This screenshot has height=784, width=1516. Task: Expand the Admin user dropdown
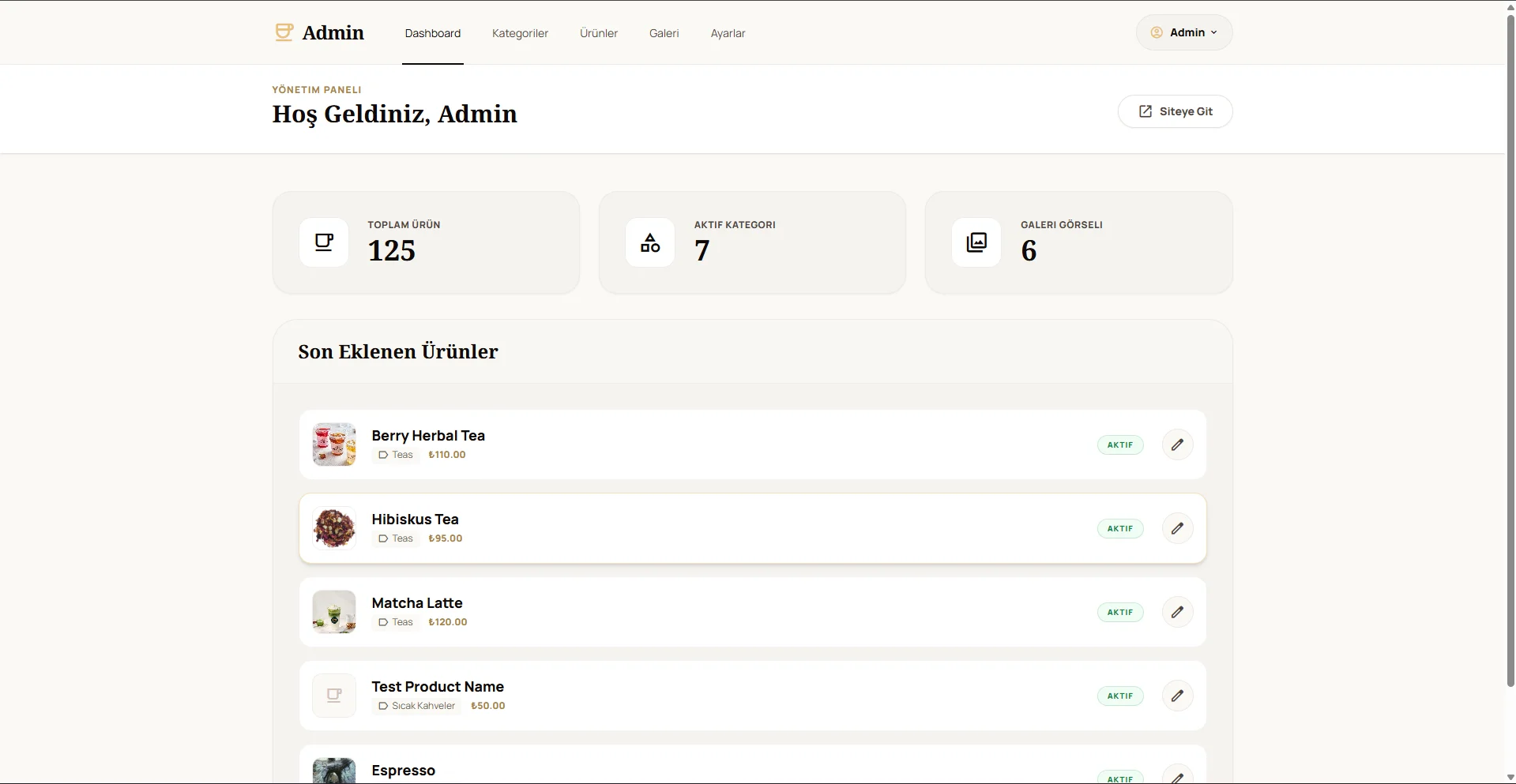coord(1184,32)
